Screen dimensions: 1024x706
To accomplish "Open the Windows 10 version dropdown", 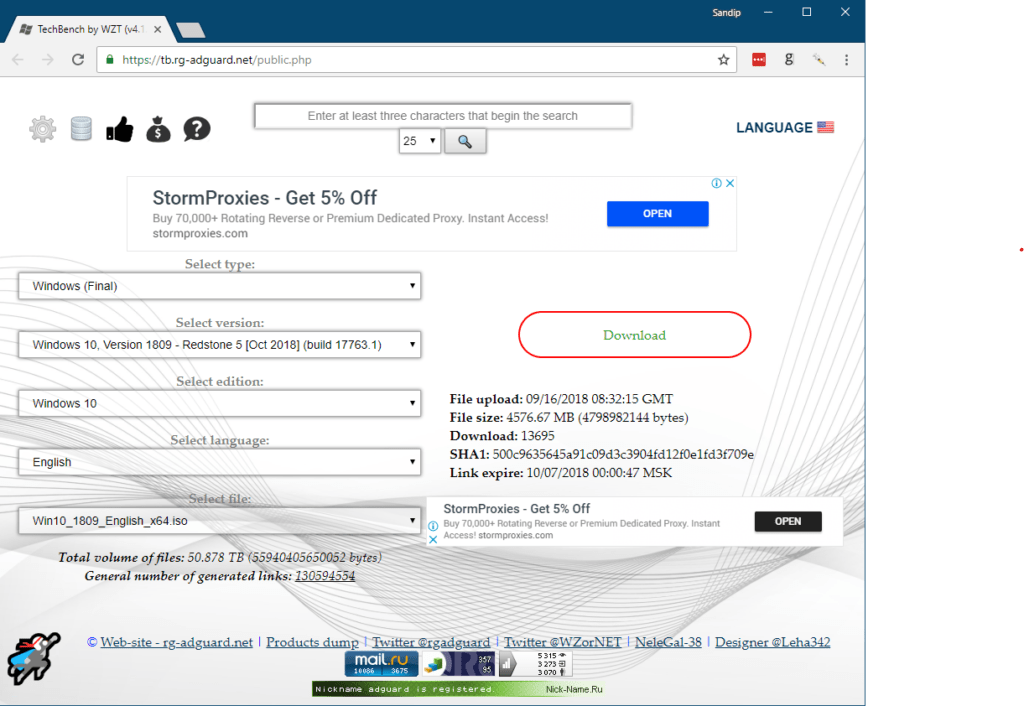I will point(219,344).
